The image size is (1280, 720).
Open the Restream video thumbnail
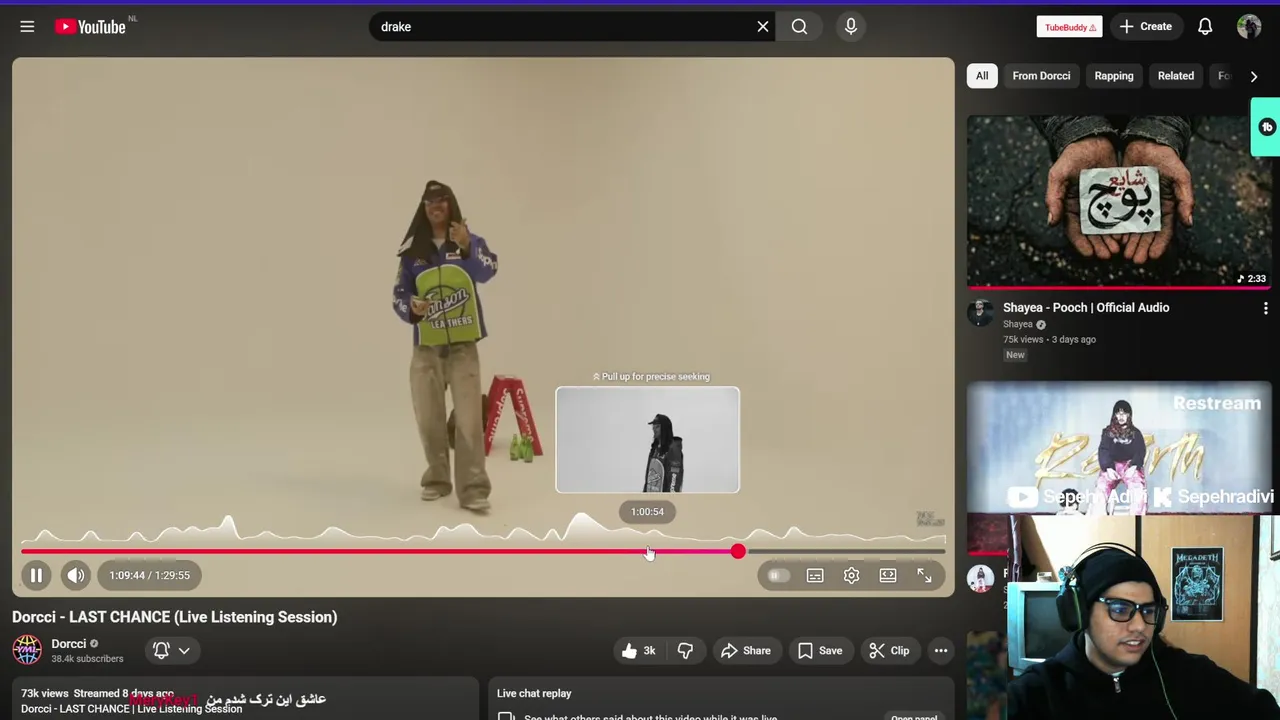[x=1119, y=447]
